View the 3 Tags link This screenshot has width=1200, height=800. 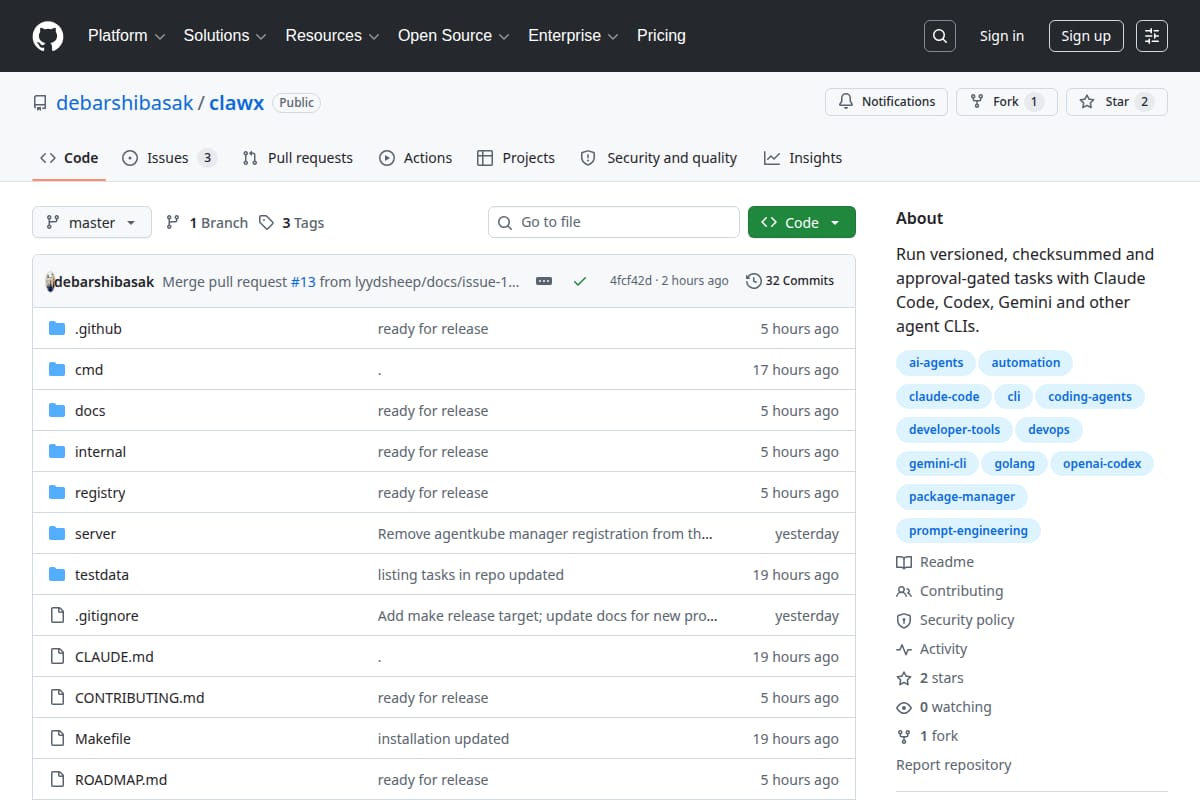click(292, 223)
